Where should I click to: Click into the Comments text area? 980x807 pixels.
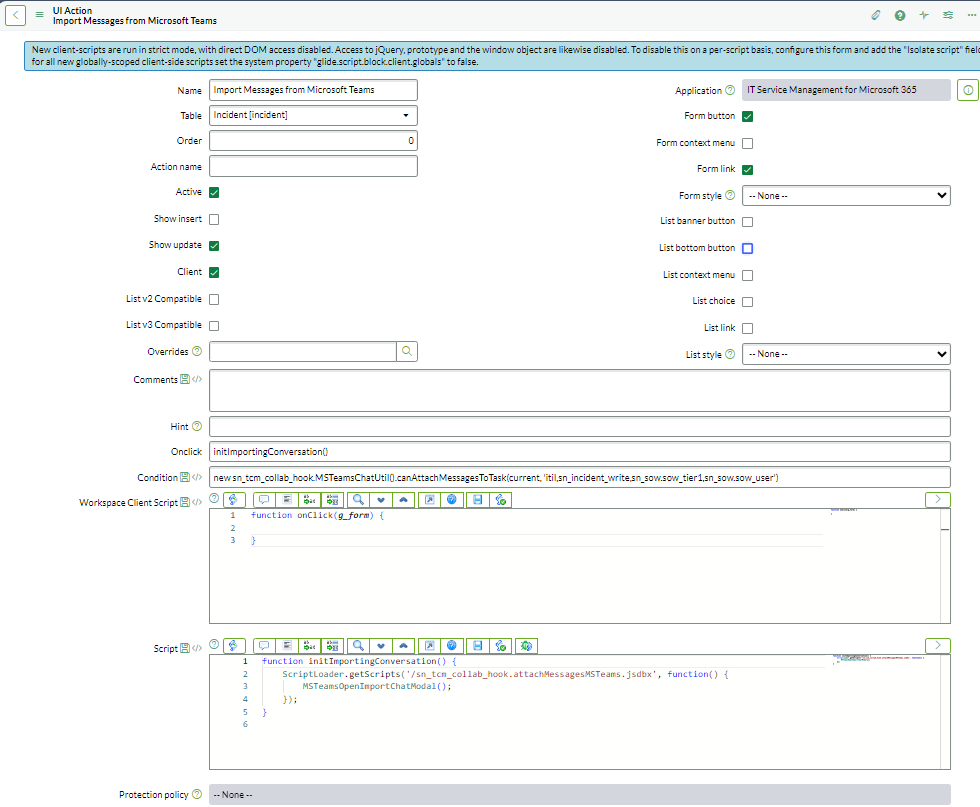point(579,391)
